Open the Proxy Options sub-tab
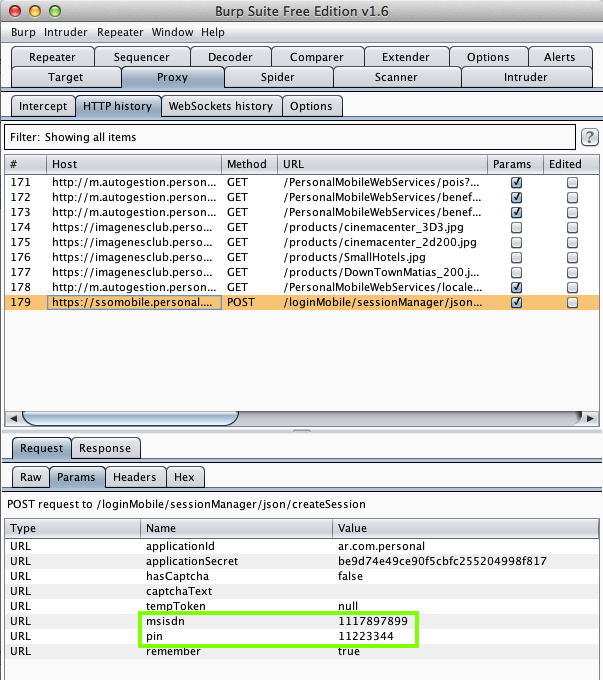This screenshot has width=603, height=680. coord(311,106)
